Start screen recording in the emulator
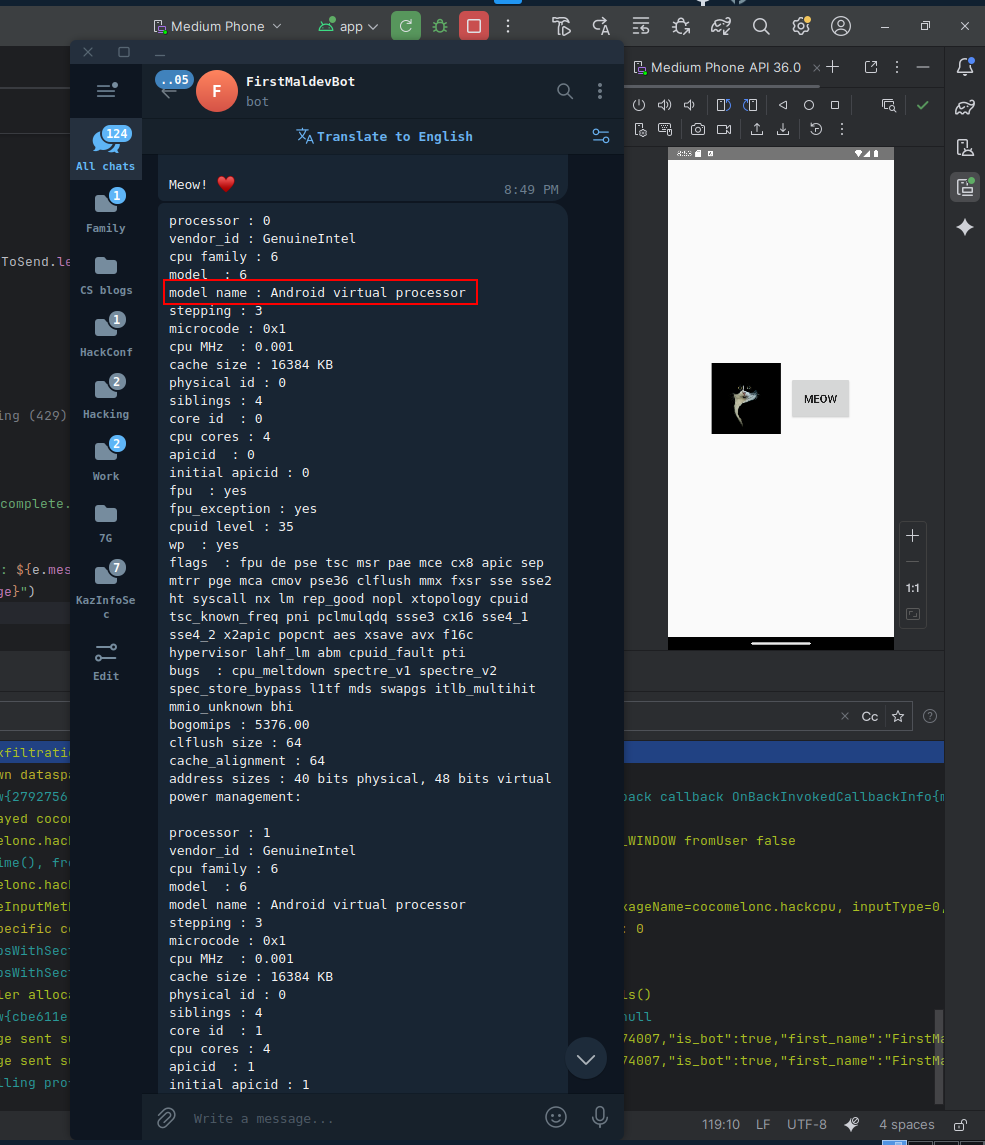This screenshot has height=1145, width=985. click(724, 128)
